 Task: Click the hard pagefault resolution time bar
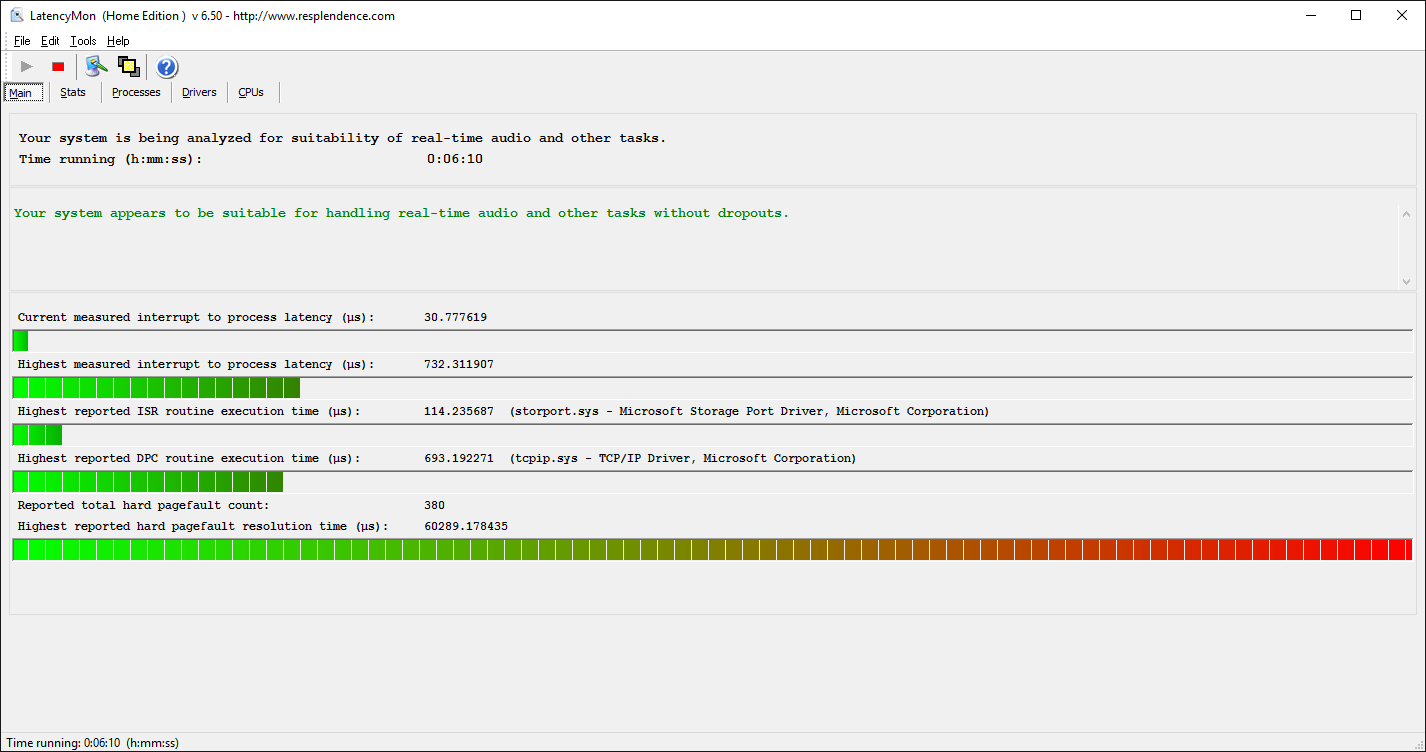(712, 549)
